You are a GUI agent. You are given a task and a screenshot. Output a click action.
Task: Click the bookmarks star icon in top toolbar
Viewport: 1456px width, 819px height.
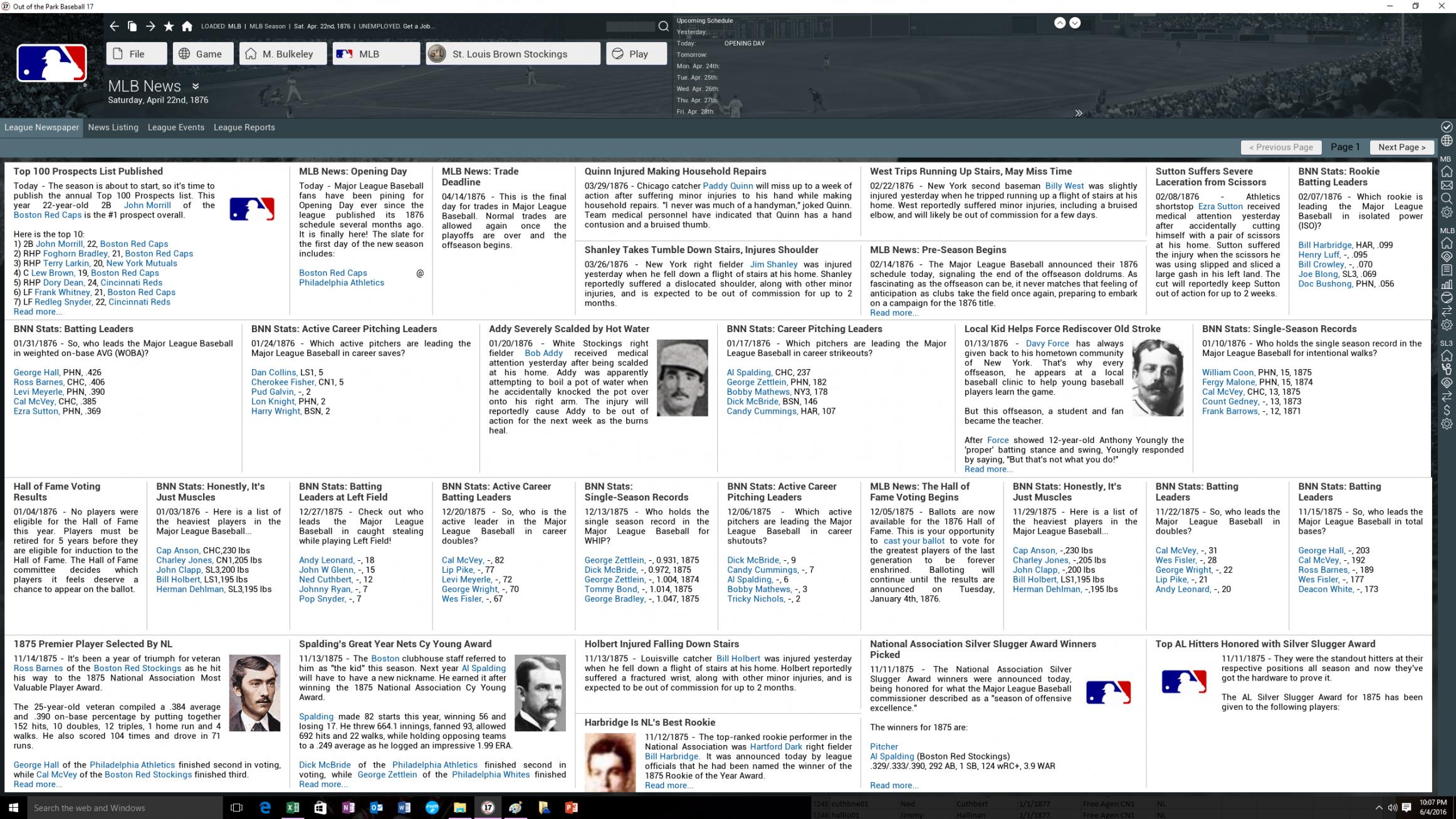pyautogui.click(x=169, y=26)
